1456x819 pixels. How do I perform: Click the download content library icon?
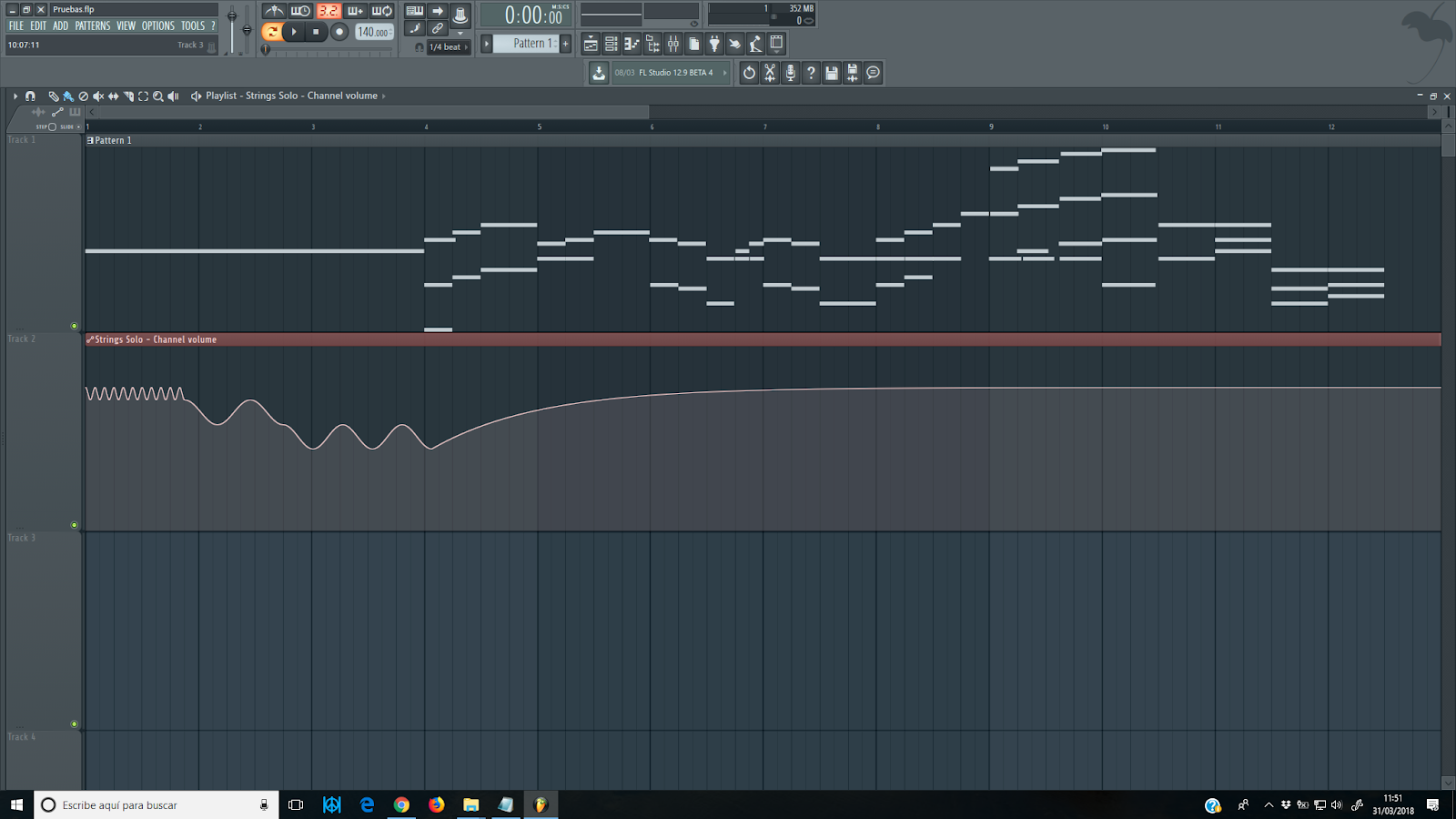coord(599,73)
